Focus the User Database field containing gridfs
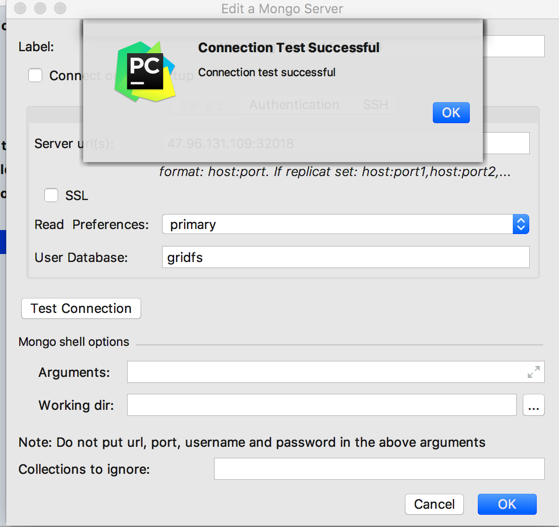The height and width of the screenshot is (527, 559). pos(345,257)
